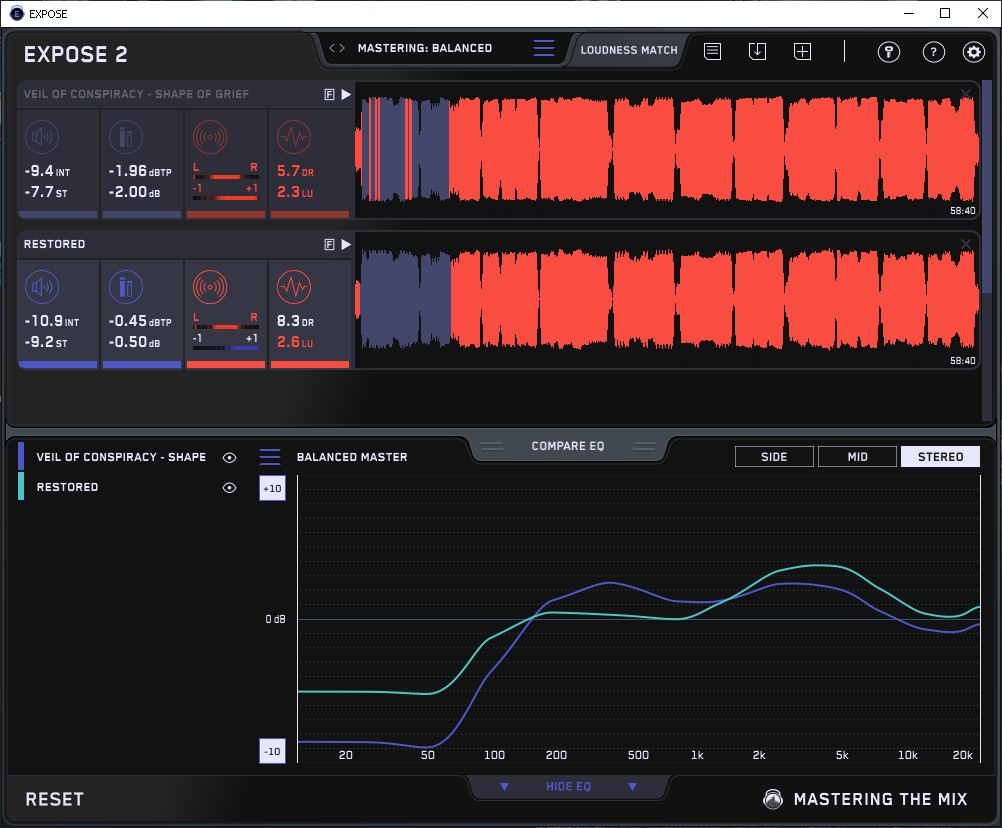
Task: Click the loudness speaker icon for the Restored track
Action: coord(41,288)
